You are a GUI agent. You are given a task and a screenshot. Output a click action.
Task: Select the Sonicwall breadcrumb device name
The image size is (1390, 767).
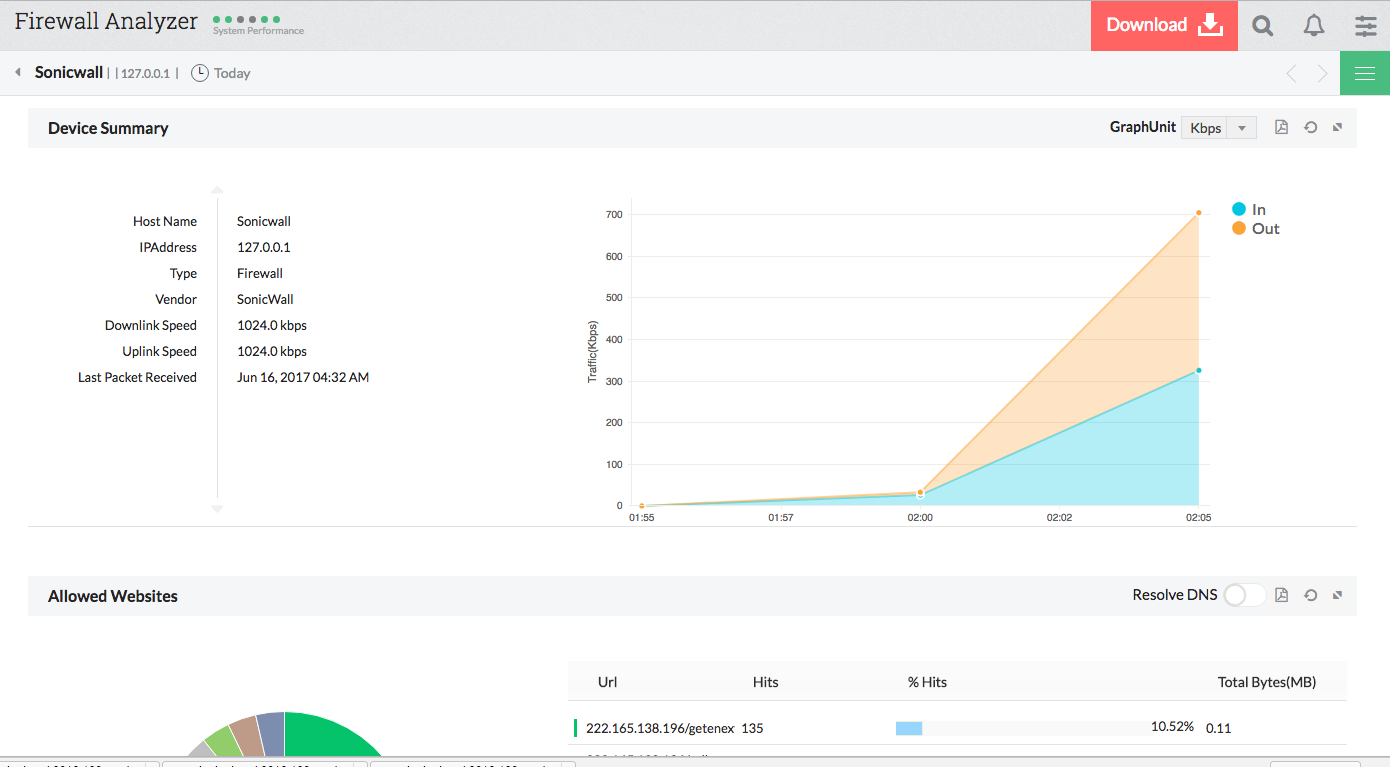click(x=68, y=72)
